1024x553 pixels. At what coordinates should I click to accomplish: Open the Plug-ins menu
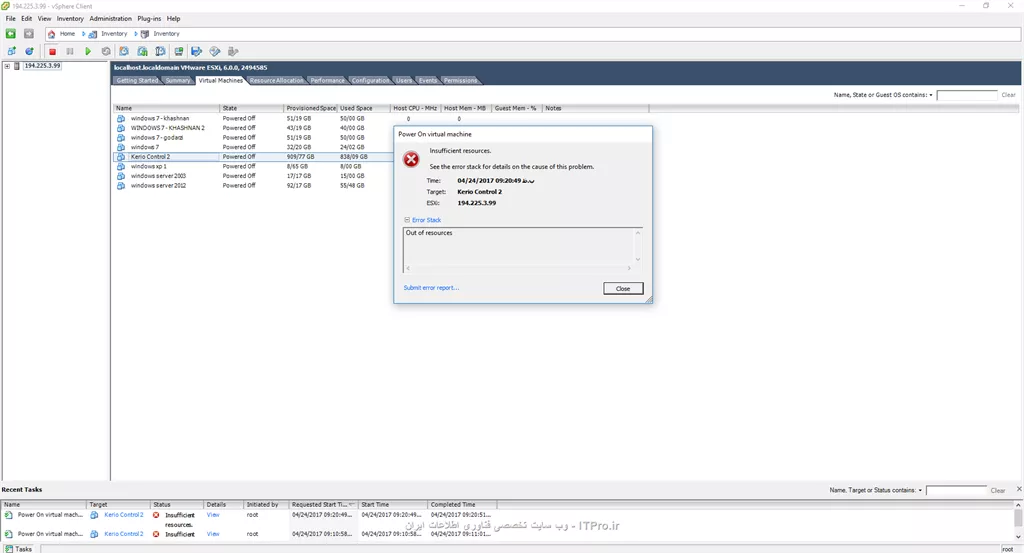pyautogui.click(x=149, y=19)
